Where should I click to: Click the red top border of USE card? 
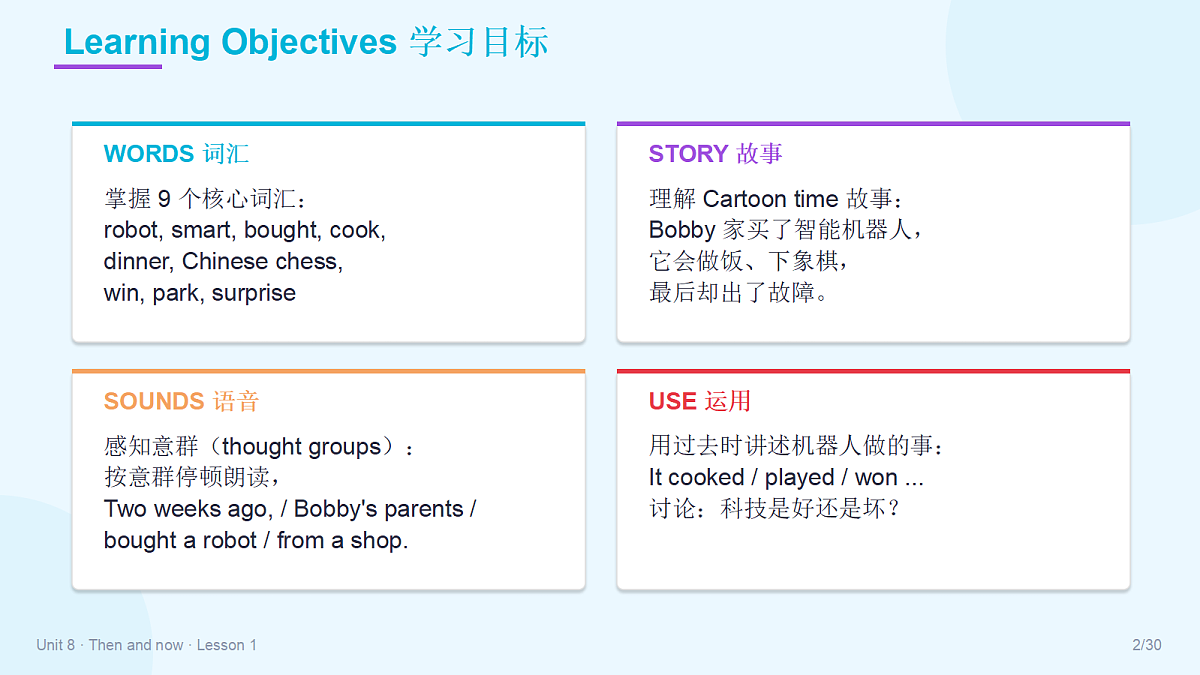point(873,371)
